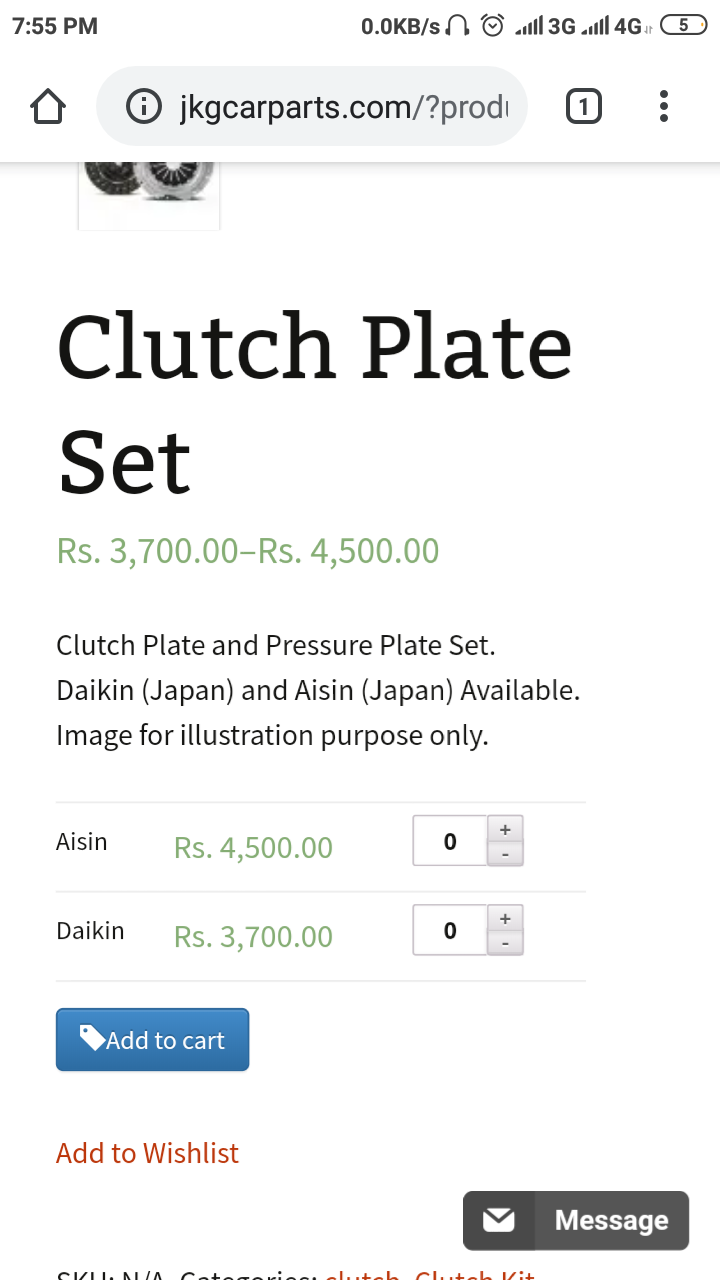Open the tab switcher showing 1 tab

coord(584,106)
